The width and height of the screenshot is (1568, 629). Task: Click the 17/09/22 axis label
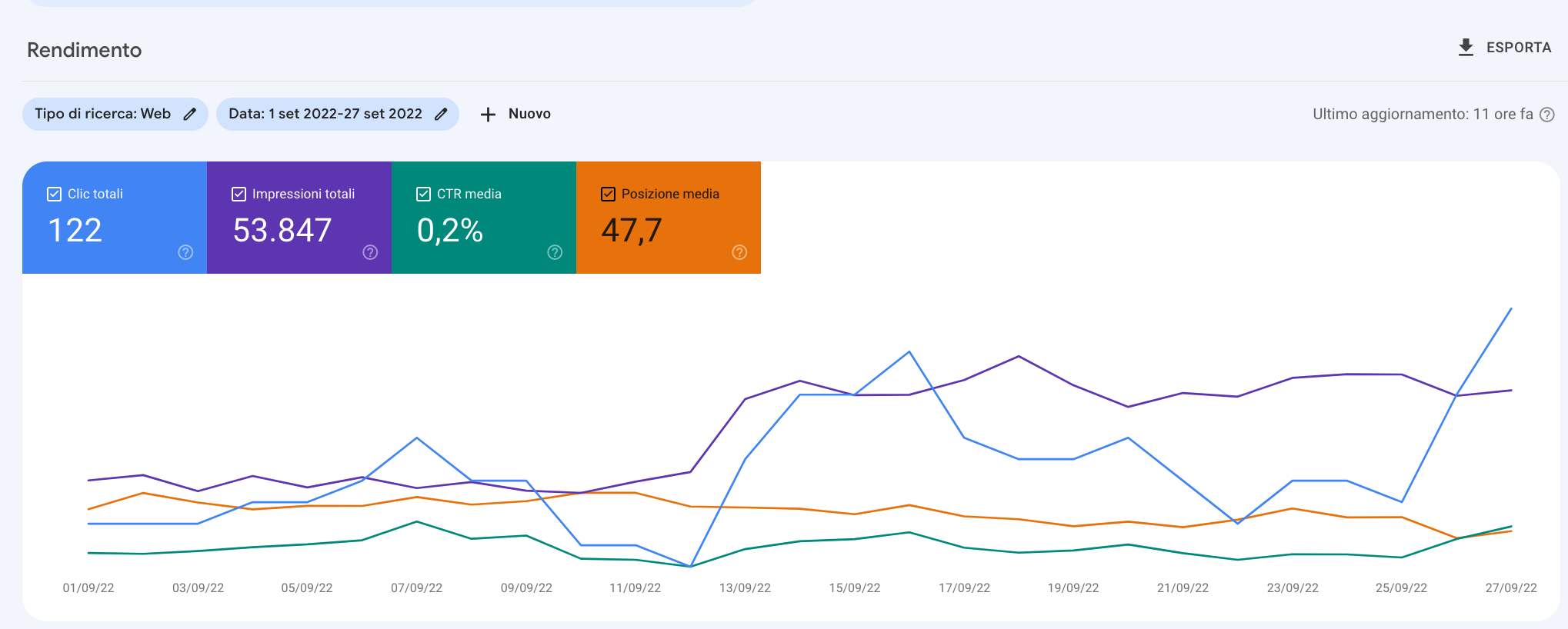964,587
